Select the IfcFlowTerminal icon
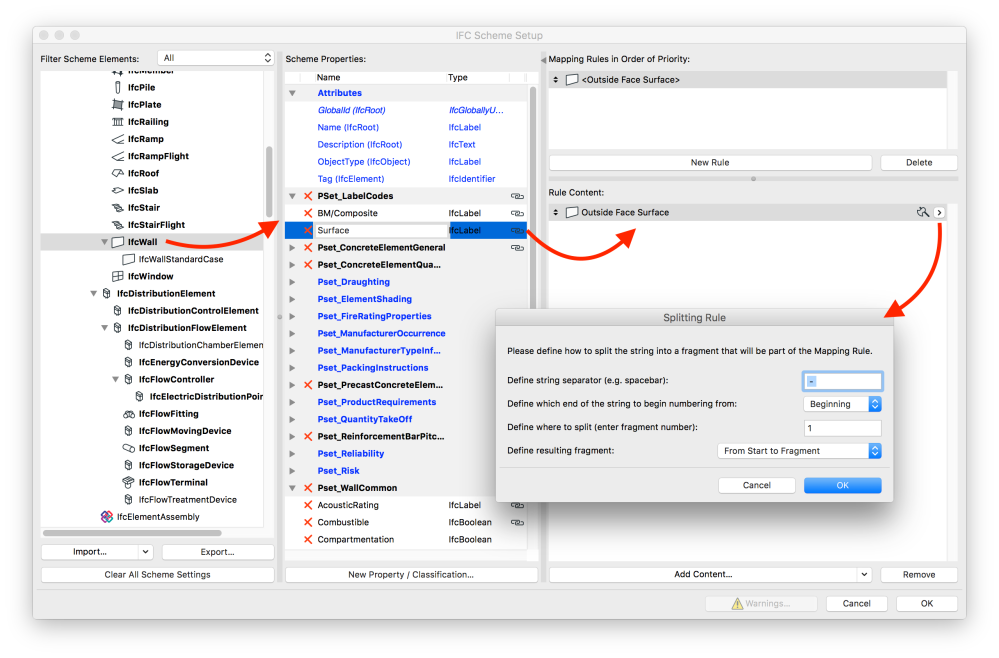Viewport: 999px width, 658px height. pyautogui.click(x=129, y=483)
